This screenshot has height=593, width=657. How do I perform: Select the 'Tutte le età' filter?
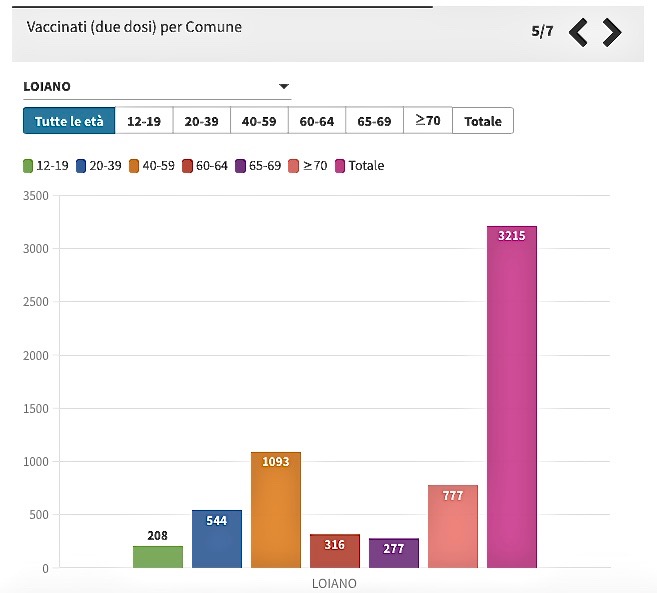[69, 121]
